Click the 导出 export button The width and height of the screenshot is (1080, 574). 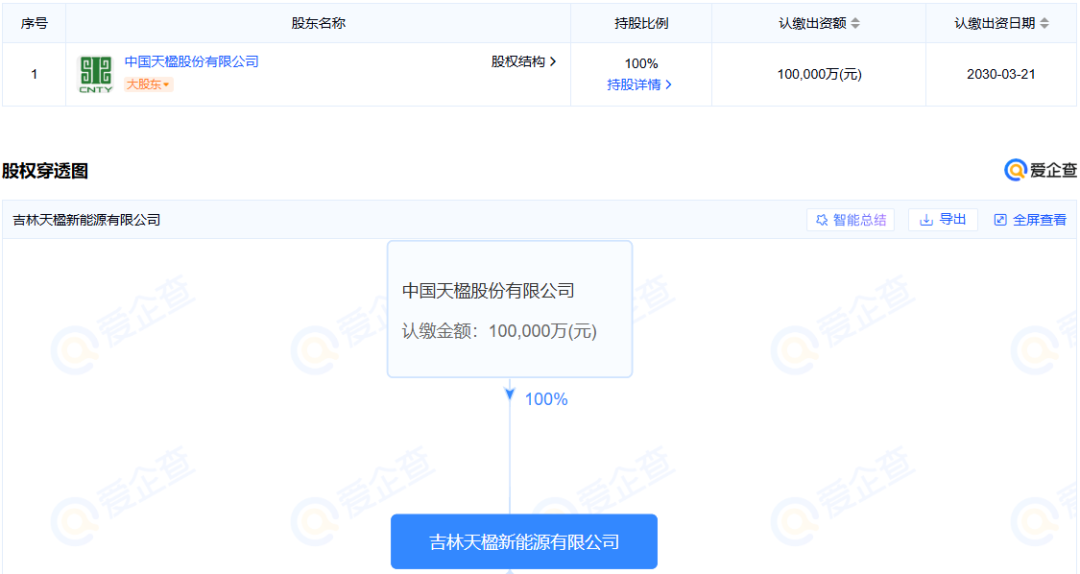[x=943, y=220]
